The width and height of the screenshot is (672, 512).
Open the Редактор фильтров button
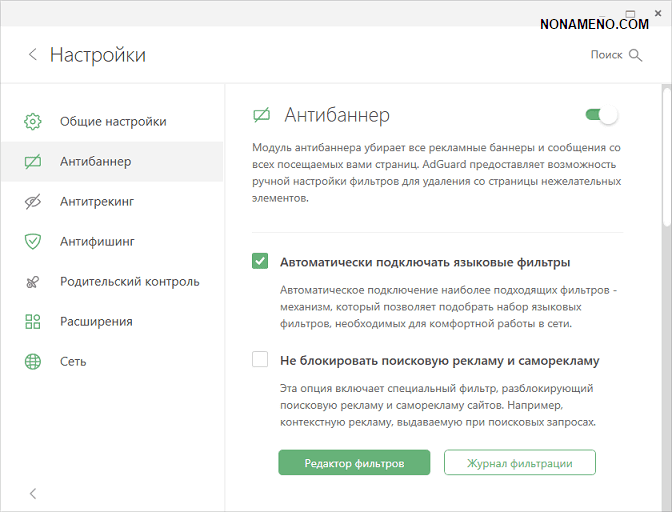pos(354,463)
